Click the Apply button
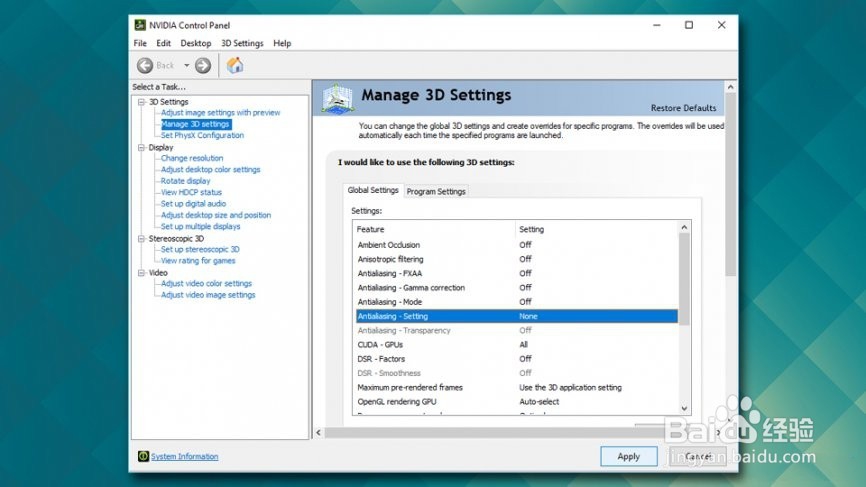The image size is (866, 487). (629, 457)
